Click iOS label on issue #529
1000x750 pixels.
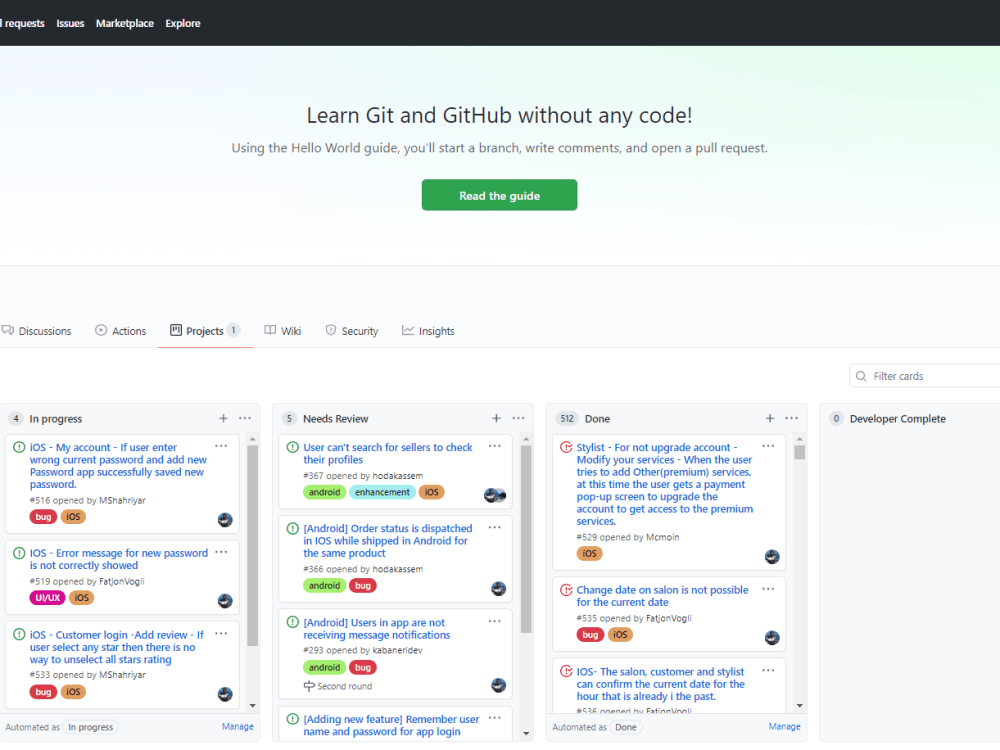589,554
